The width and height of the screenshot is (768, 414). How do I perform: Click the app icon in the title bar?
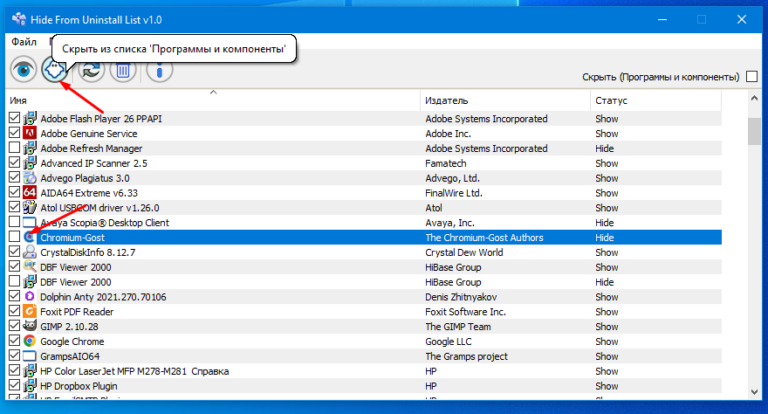pos(19,20)
